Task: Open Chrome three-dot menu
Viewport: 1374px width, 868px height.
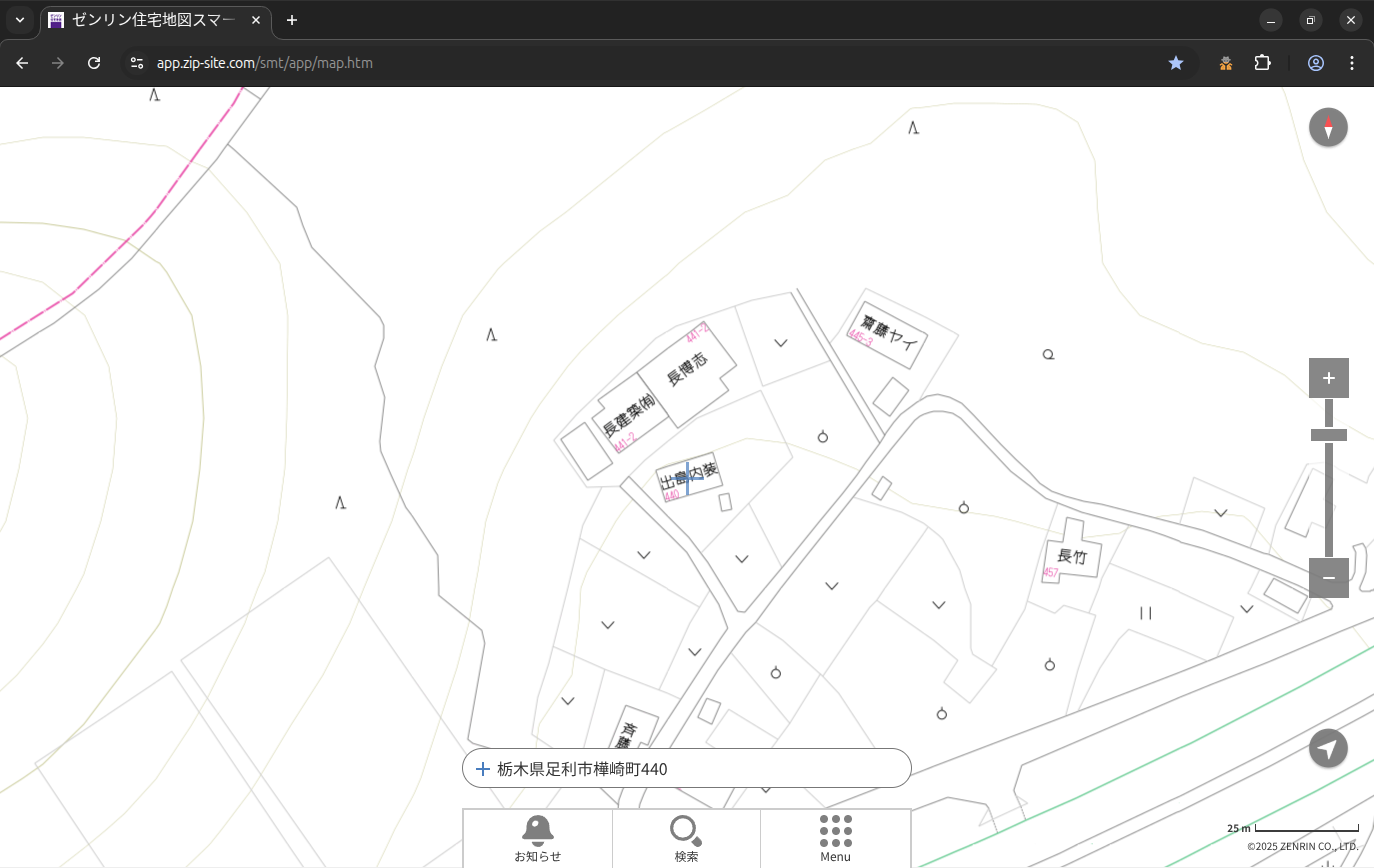Action: point(1352,63)
